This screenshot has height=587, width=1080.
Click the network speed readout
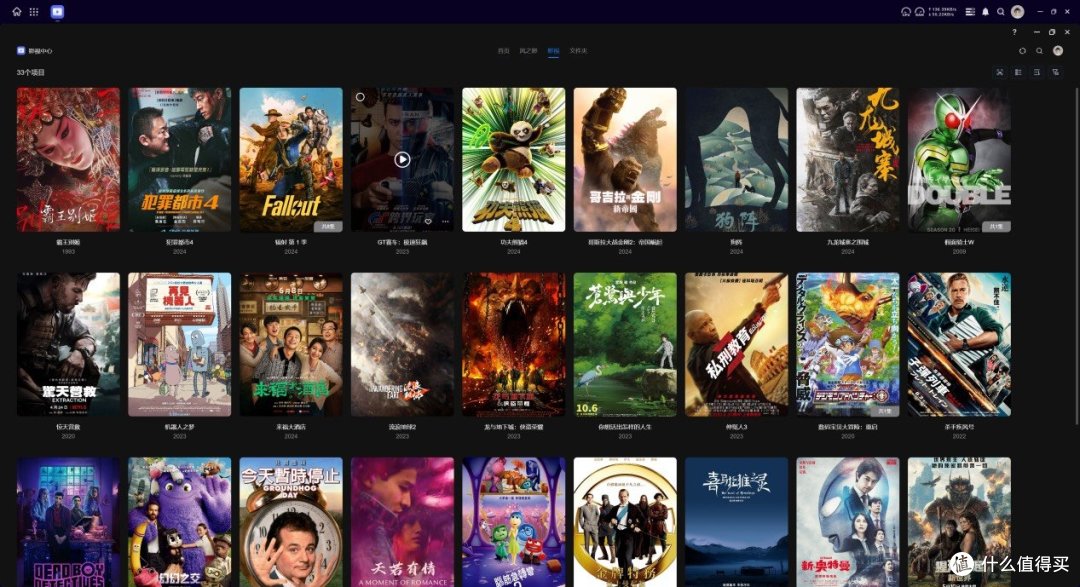pyautogui.click(x=942, y=12)
